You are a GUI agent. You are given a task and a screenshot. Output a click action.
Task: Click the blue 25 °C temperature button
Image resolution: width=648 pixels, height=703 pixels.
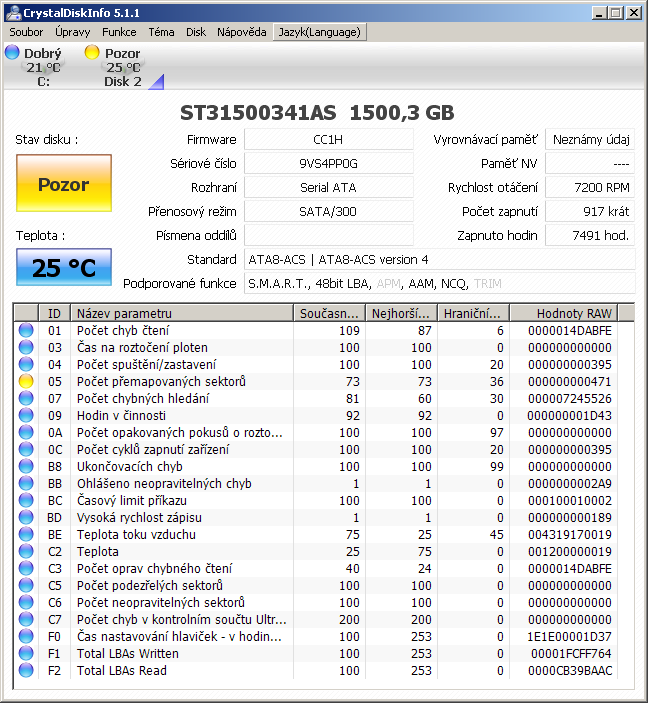coord(64,267)
